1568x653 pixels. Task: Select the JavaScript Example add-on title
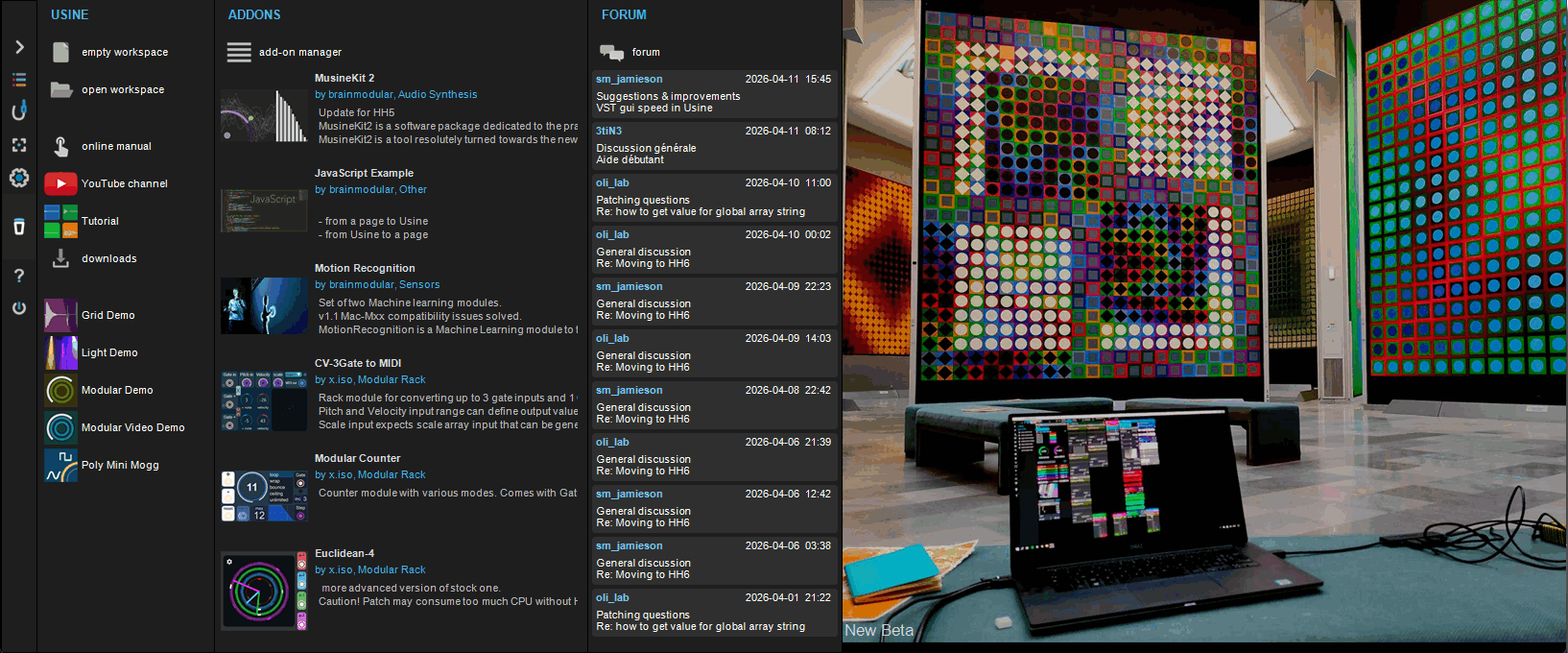point(364,173)
